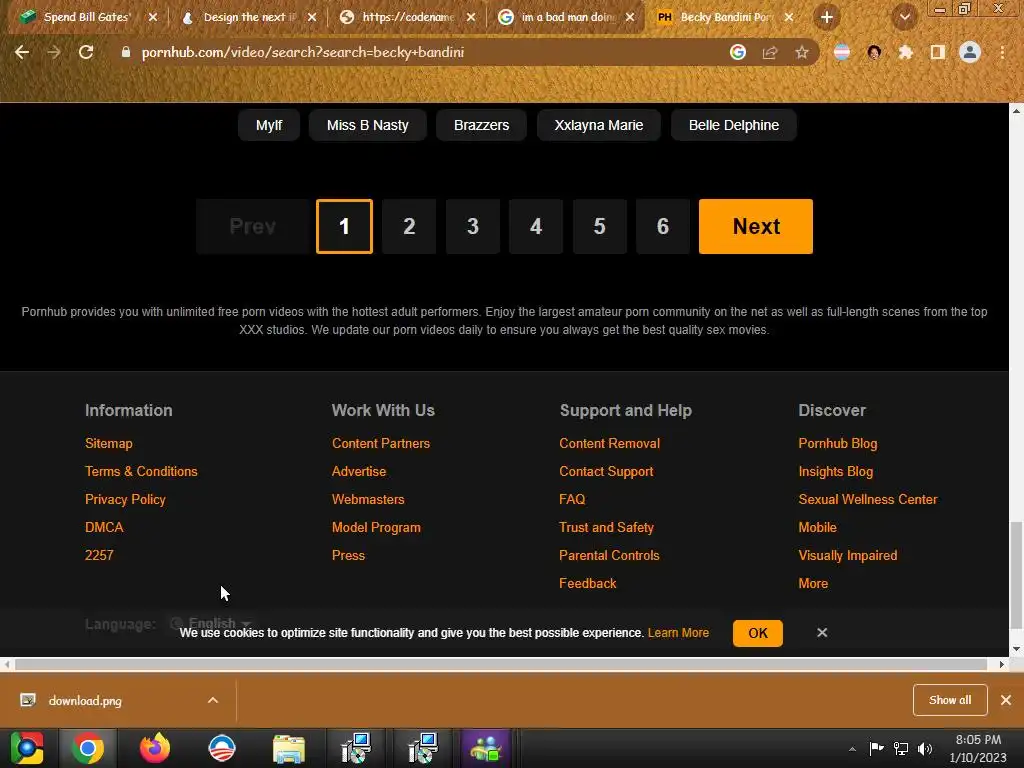Show hidden system tray icons
This screenshot has height=768, width=1024.
[x=852, y=749]
